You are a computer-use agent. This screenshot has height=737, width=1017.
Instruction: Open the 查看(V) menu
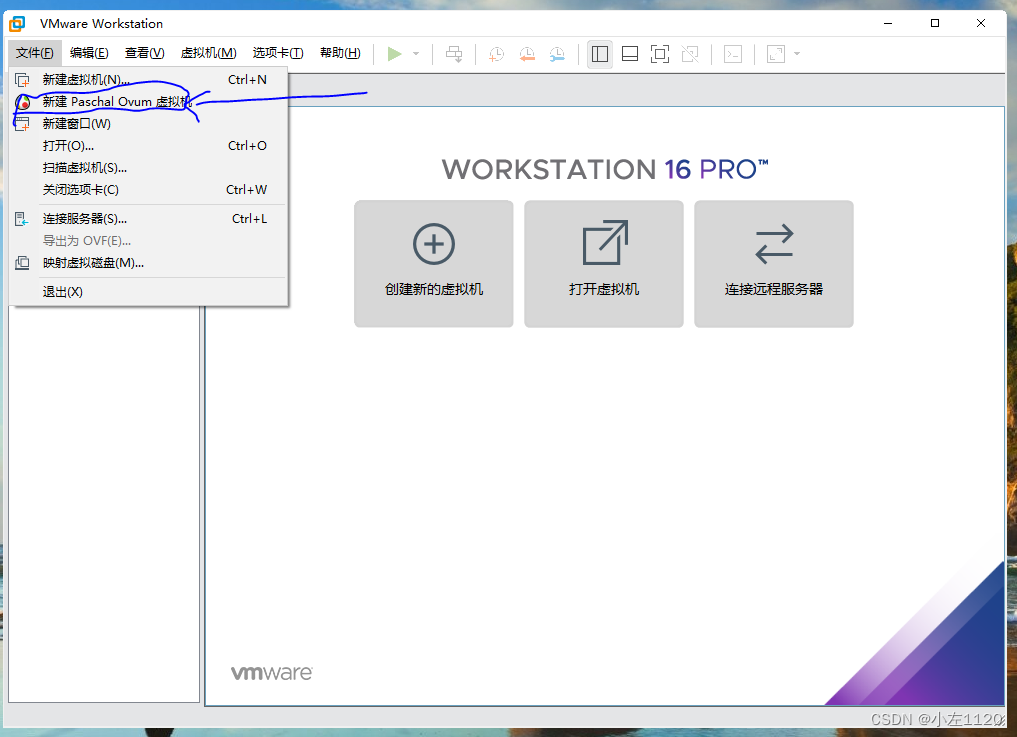coord(144,53)
